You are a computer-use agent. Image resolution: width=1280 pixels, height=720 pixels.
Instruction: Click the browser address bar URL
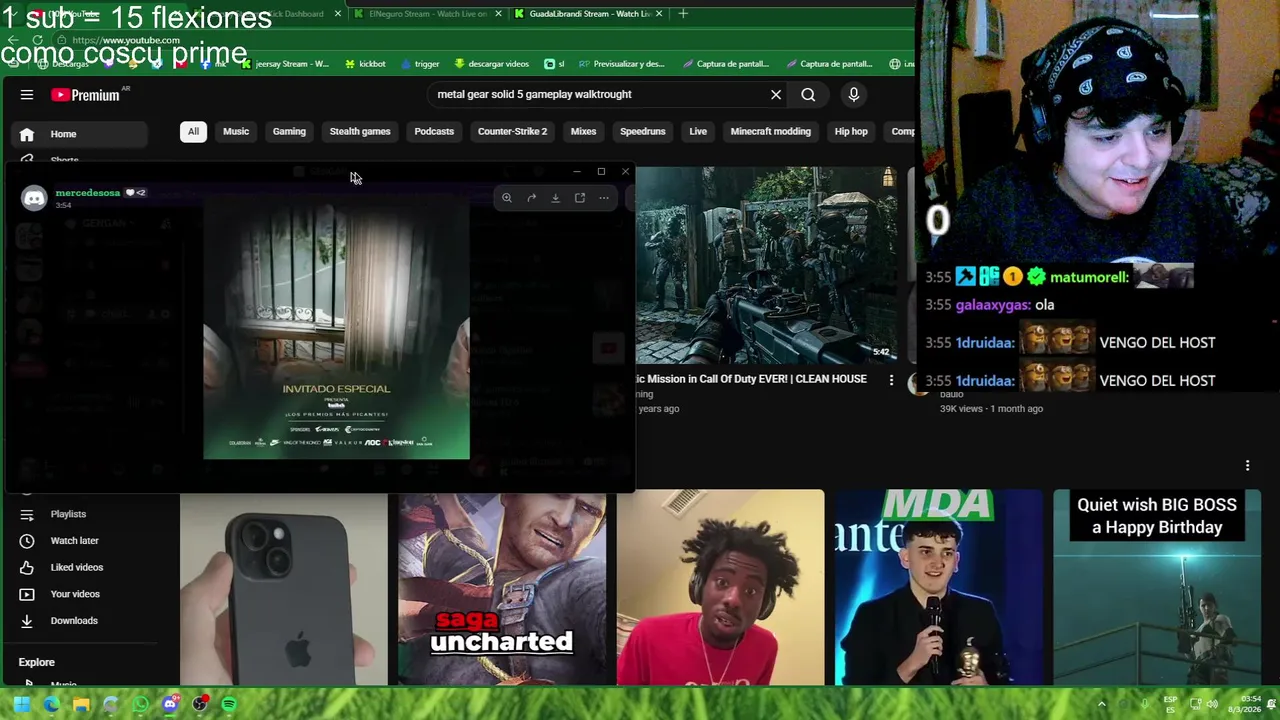[126, 40]
